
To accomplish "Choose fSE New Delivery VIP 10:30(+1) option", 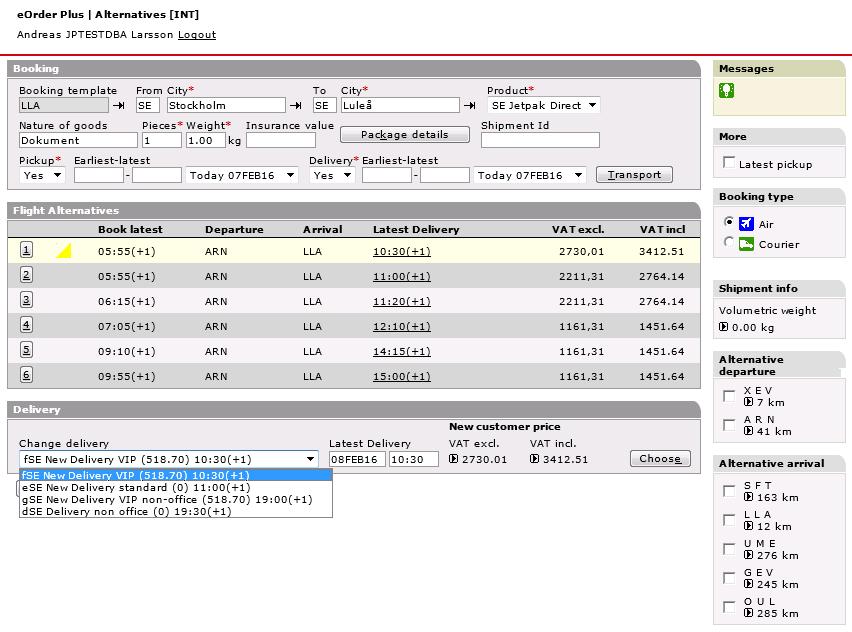I will point(176,475).
